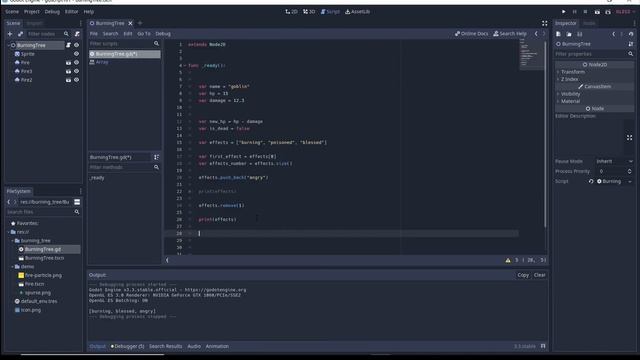Open the Search Results bottom tab
640x360 pixels.
point(165,346)
